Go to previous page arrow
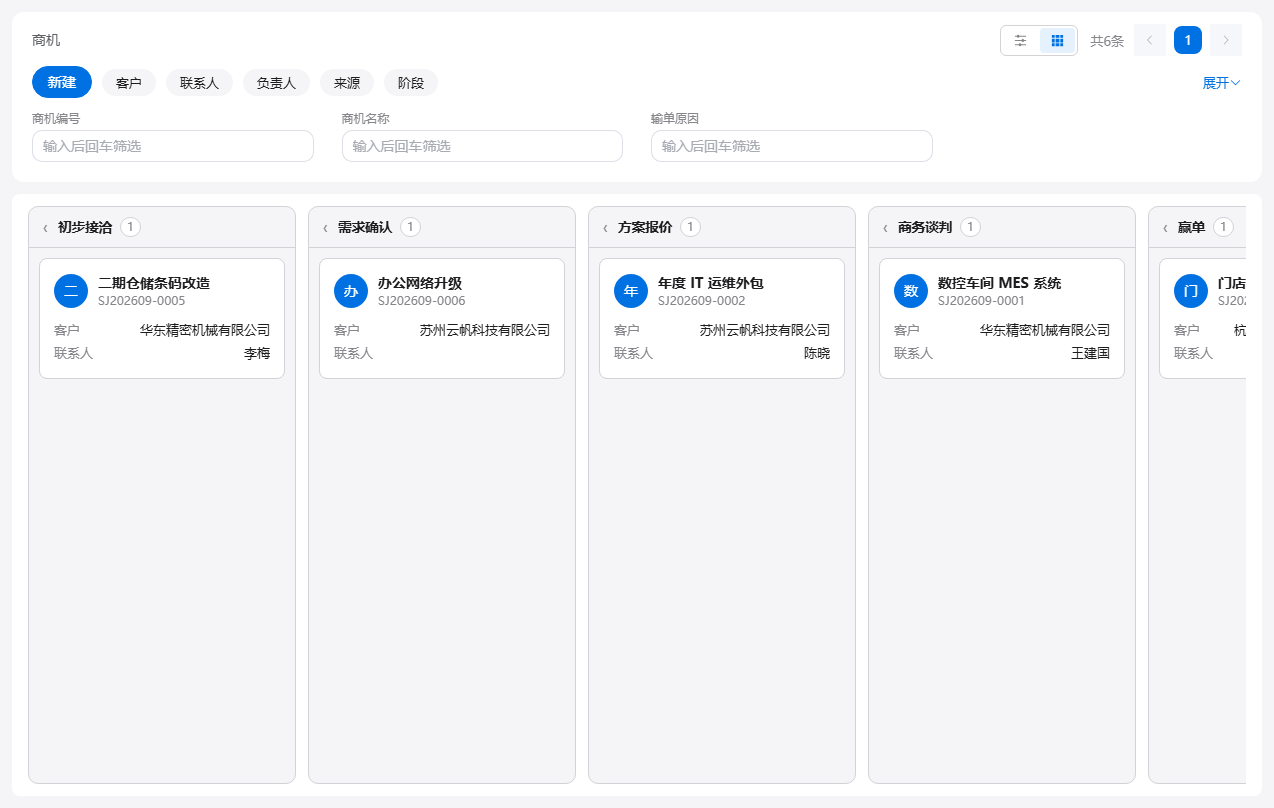Viewport: 1274px width, 808px height. coord(1150,40)
